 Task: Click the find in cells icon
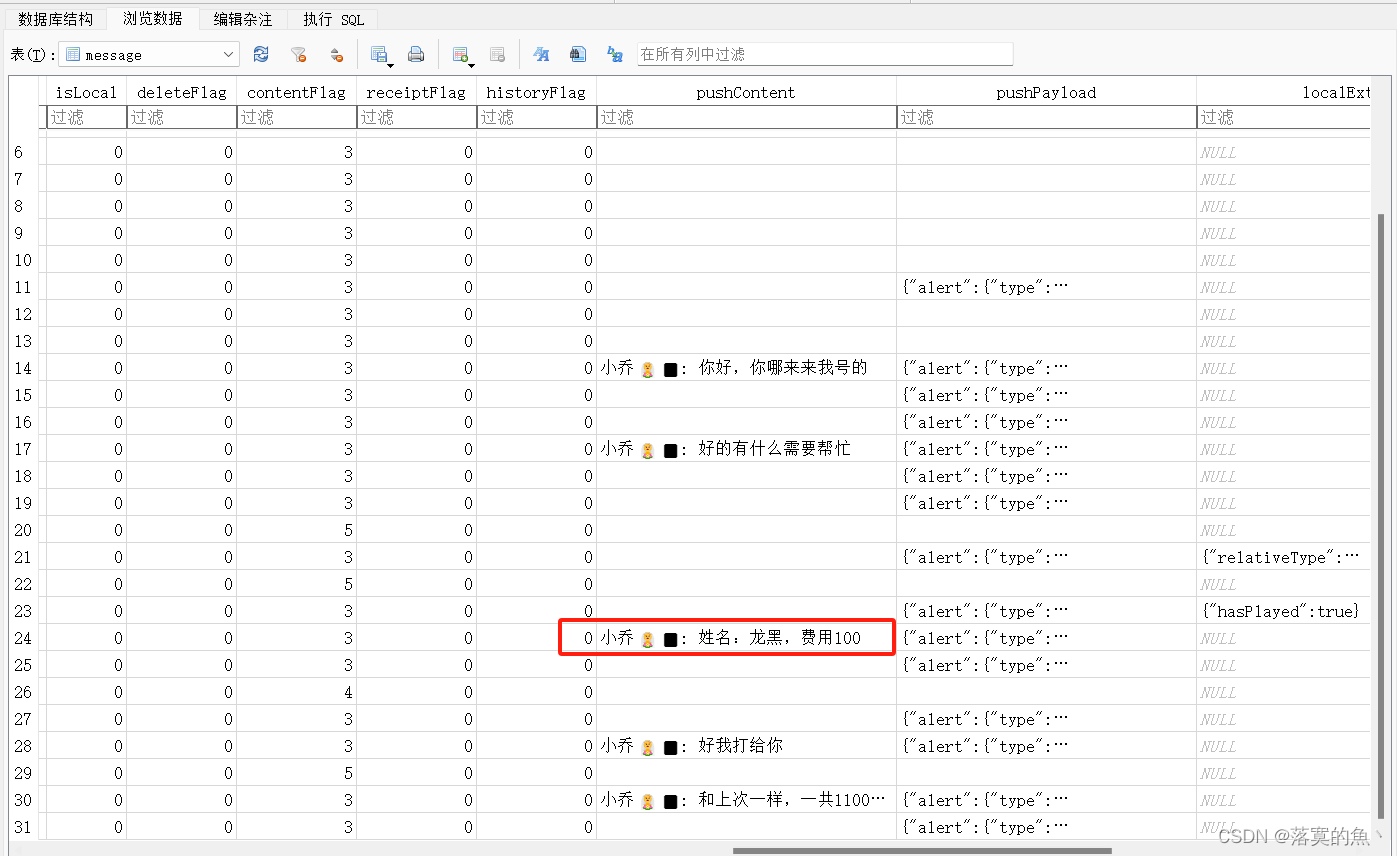(x=578, y=54)
